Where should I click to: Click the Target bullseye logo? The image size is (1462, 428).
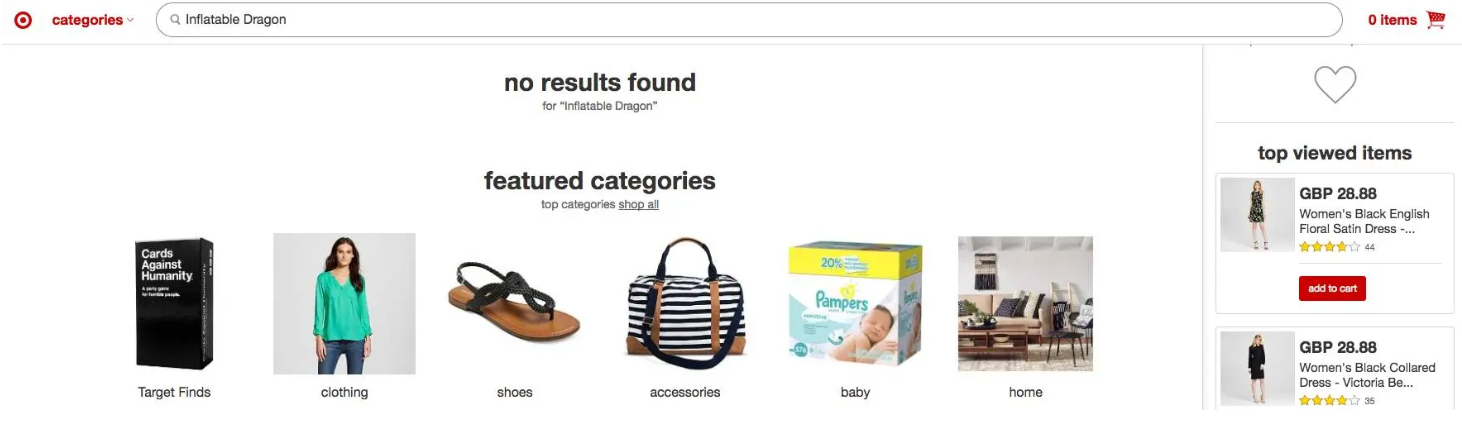click(23, 20)
